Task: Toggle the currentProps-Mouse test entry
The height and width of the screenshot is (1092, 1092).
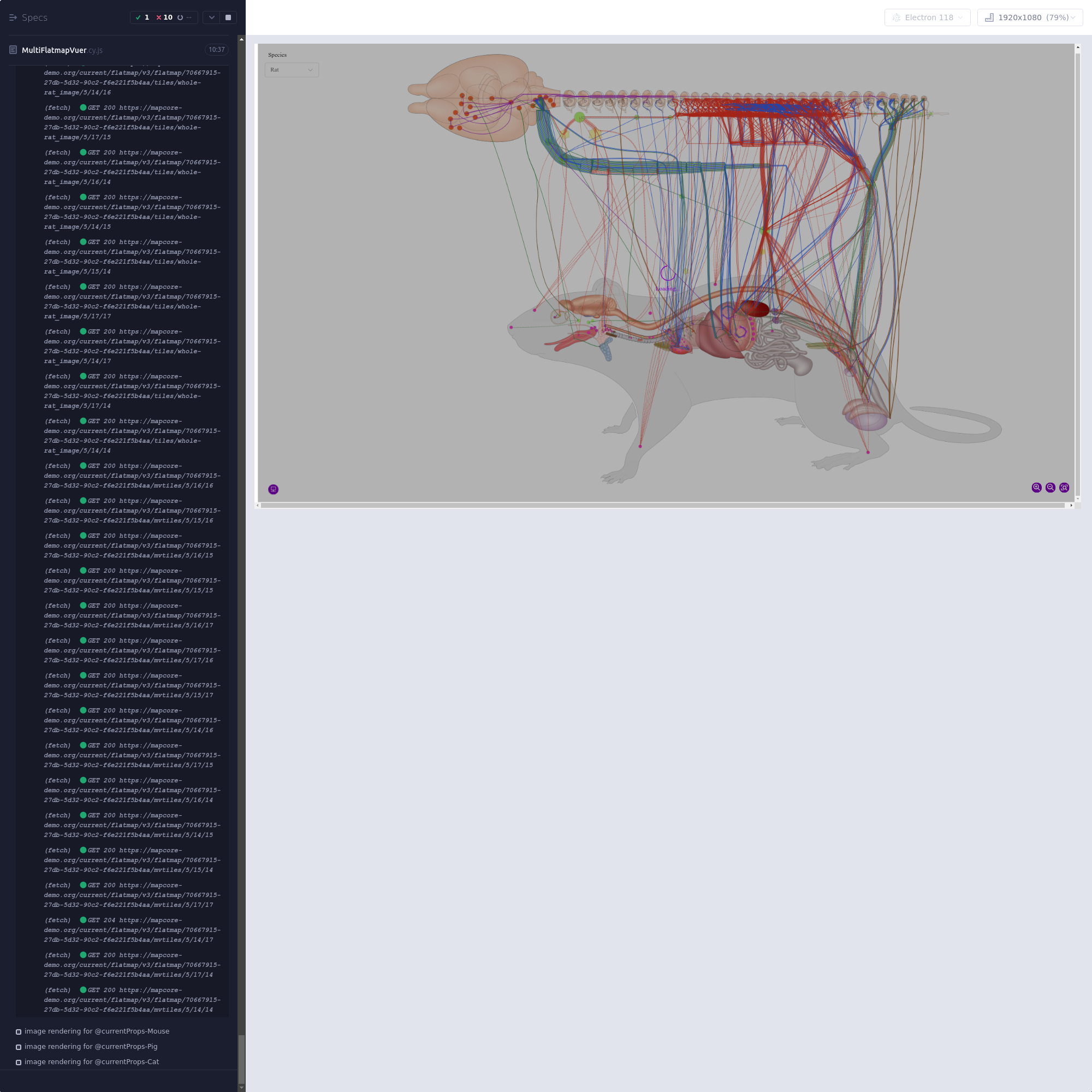Action: (97, 1031)
